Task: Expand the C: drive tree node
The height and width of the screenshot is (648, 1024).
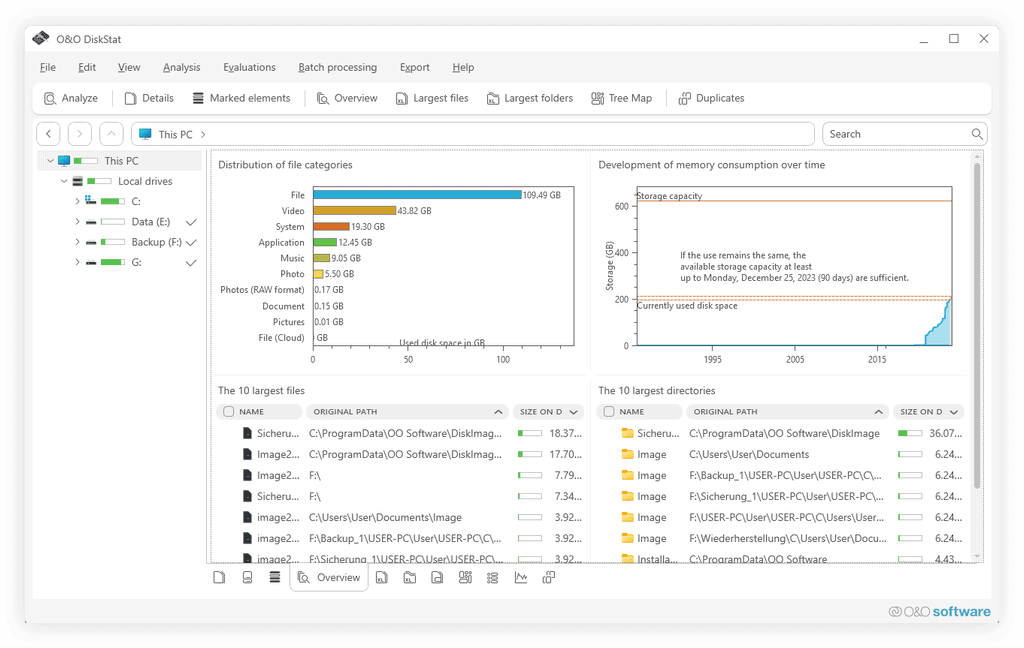Action: (x=77, y=201)
